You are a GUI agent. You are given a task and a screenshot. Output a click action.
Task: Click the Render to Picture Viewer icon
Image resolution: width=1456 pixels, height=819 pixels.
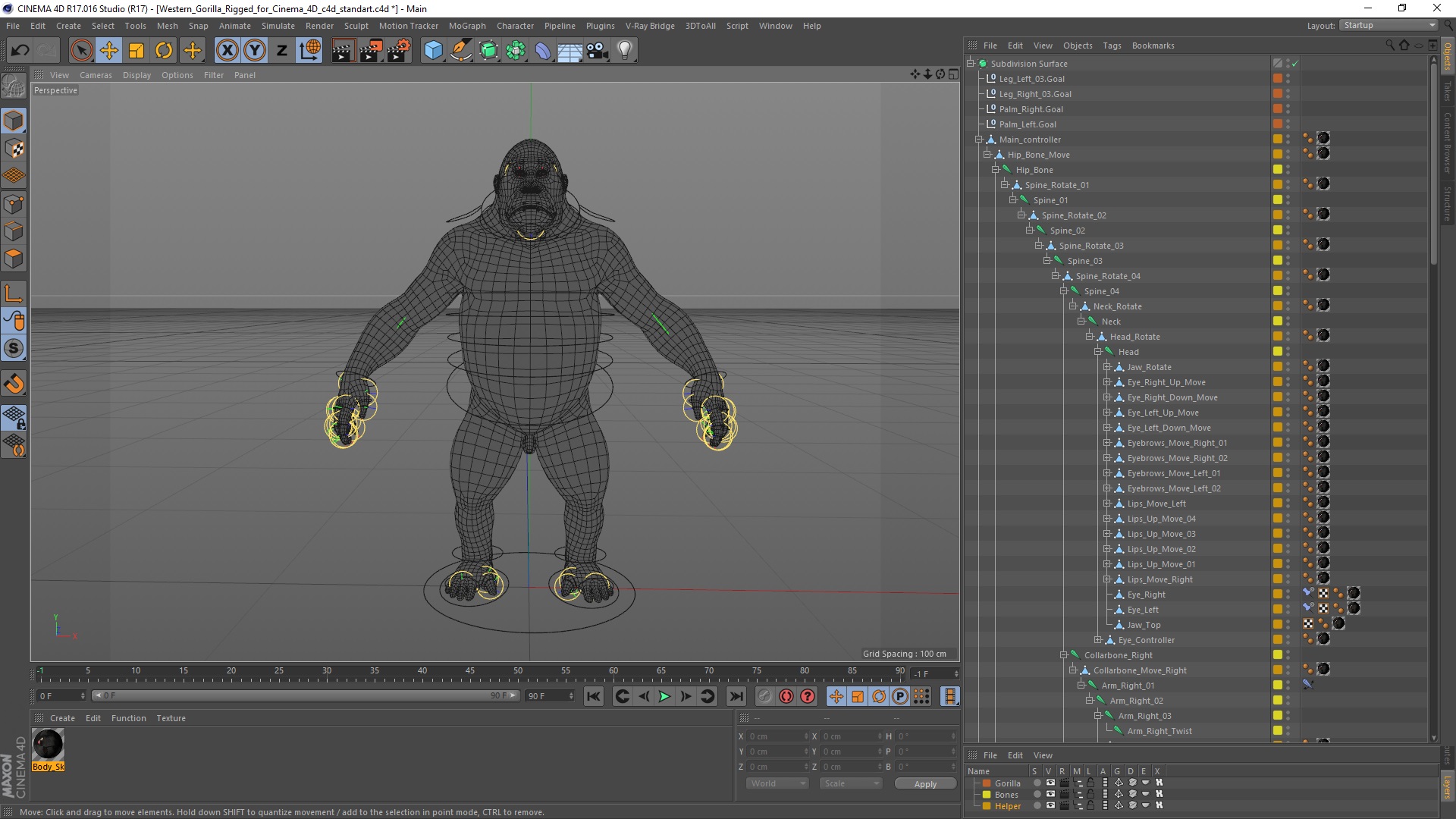(x=371, y=51)
